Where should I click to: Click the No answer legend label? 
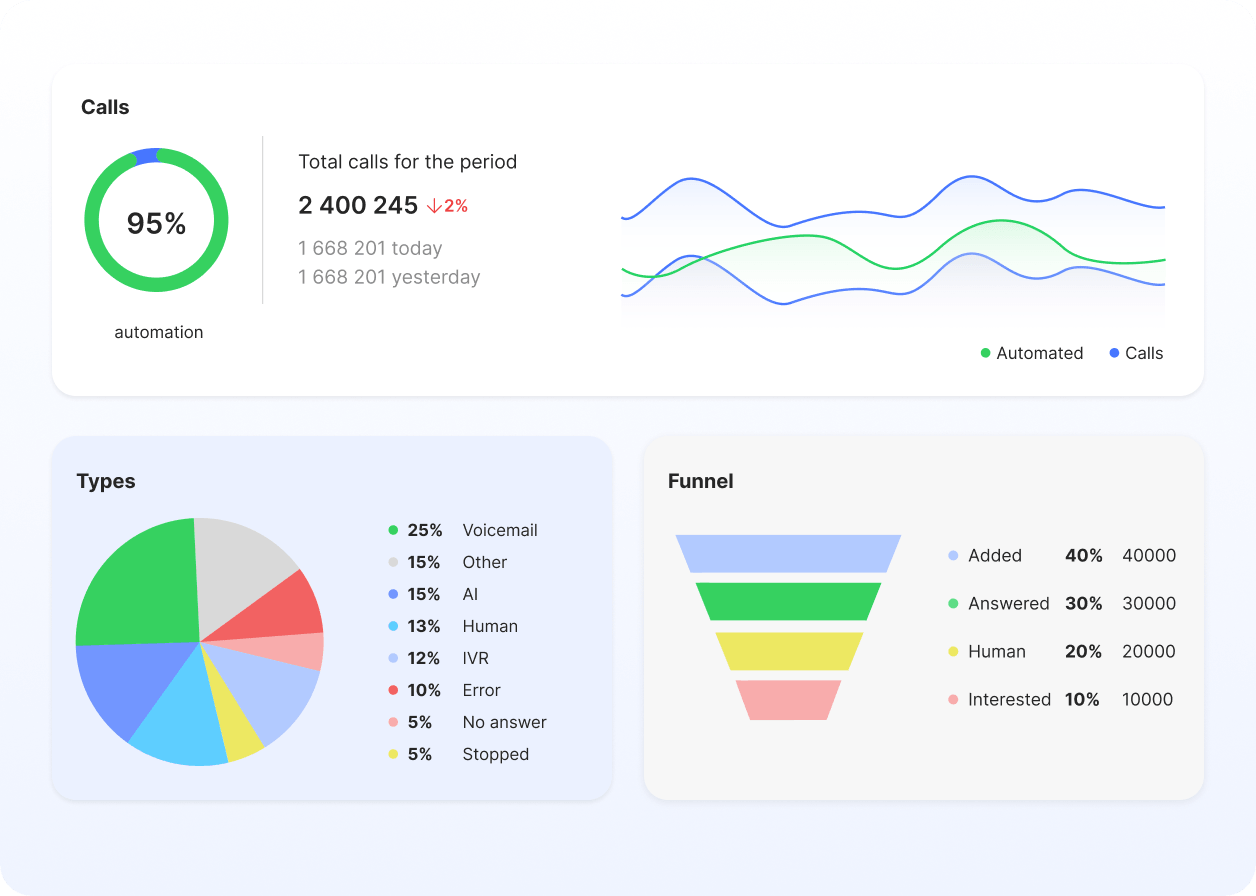tap(504, 722)
